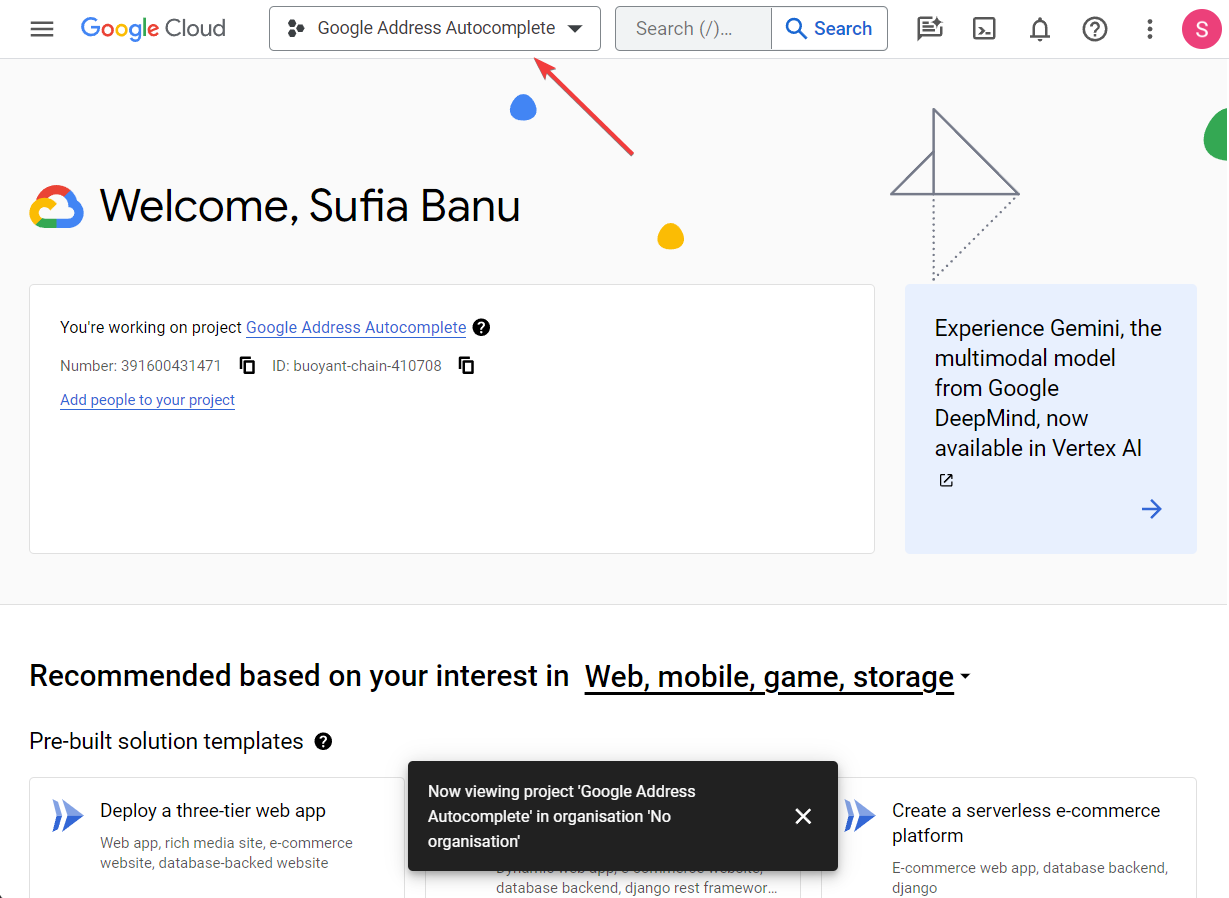This screenshot has width=1229, height=898.
Task: Click the Google Cloud logo
Action: (153, 29)
